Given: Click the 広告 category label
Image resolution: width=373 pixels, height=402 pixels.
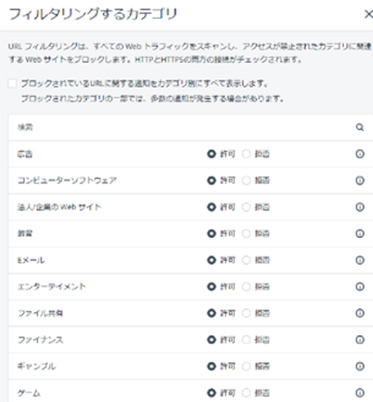Looking at the screenshot, I should (25, 154).
